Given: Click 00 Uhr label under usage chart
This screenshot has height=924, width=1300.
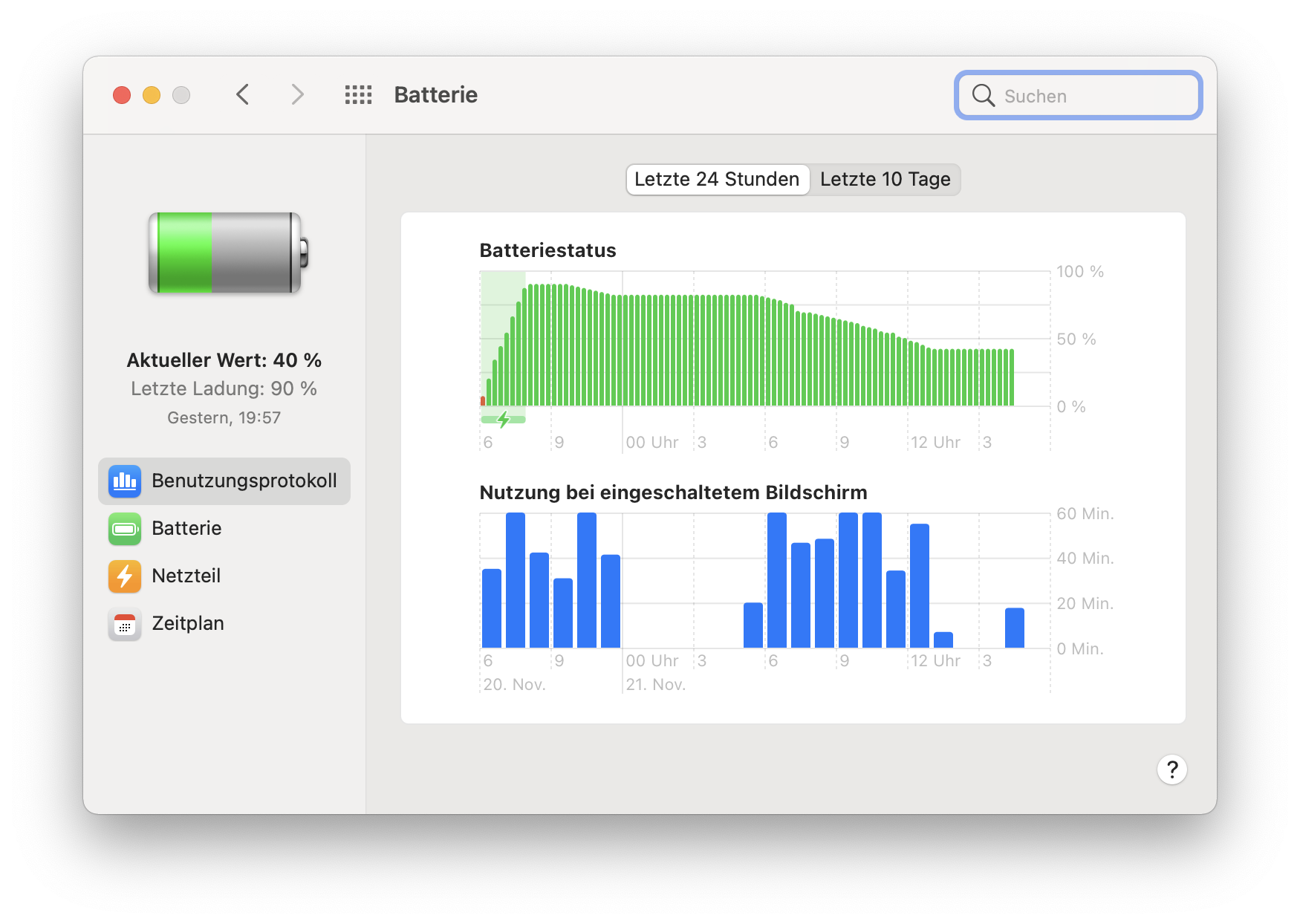Looking at the screenshot, I should [652, 661].
